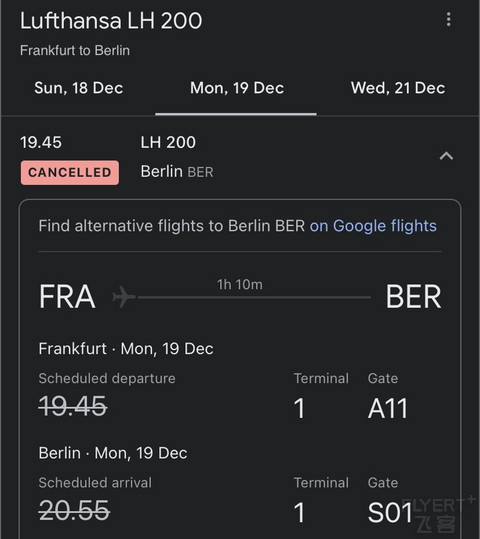Viewport: 480px width, 539px height.
Task: Click the struck-through 19.45 departure time
Action: [73, 406]
